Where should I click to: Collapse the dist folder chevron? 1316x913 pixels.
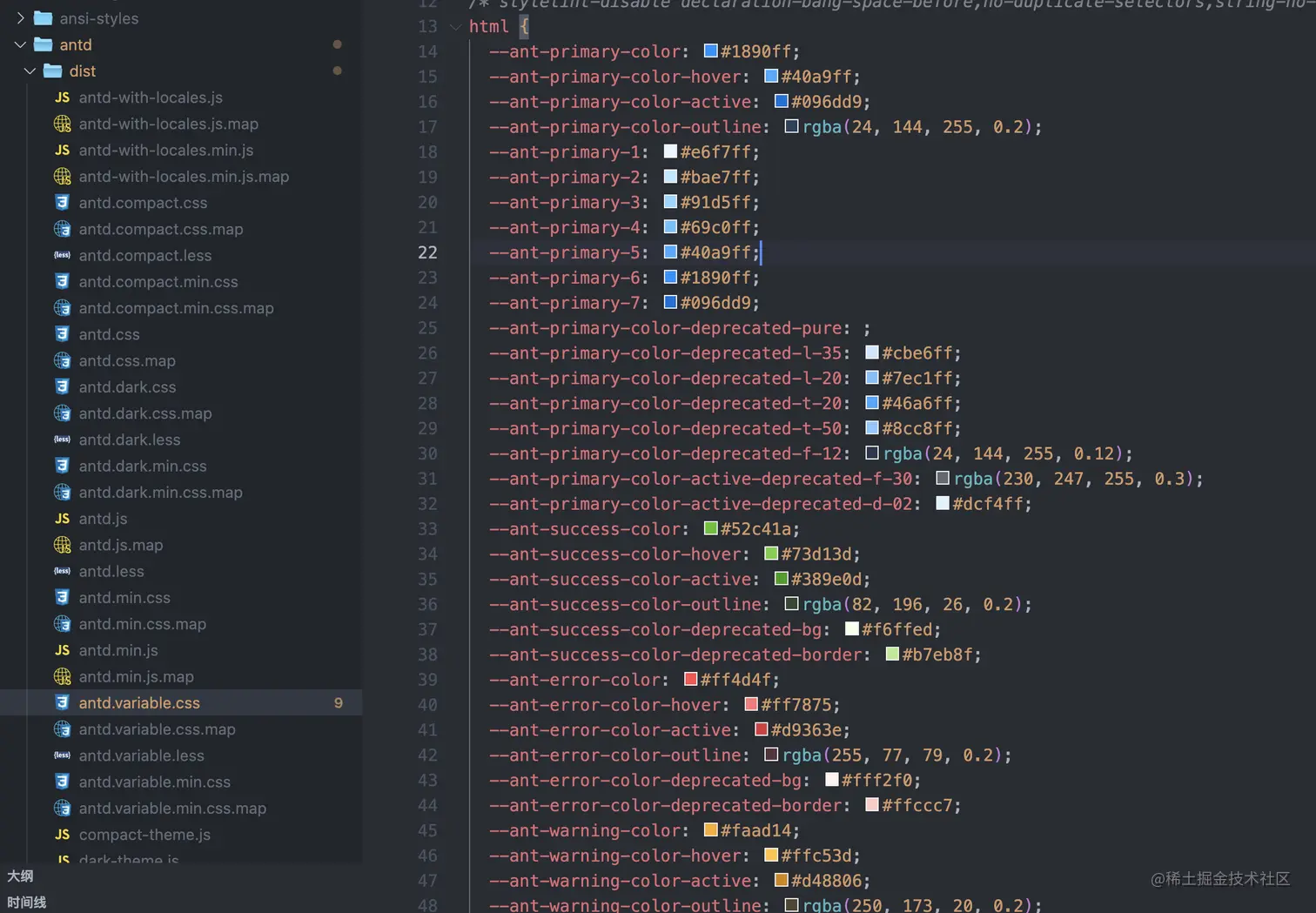[x=30, y=70]
